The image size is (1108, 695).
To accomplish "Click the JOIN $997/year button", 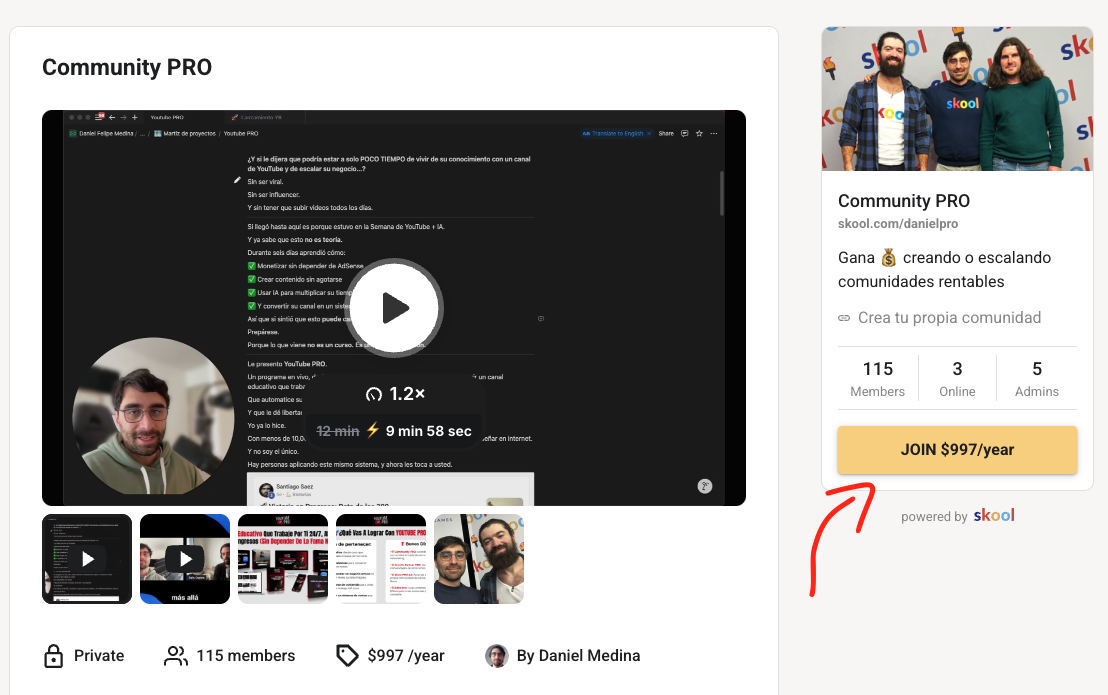I will [957, 450].
